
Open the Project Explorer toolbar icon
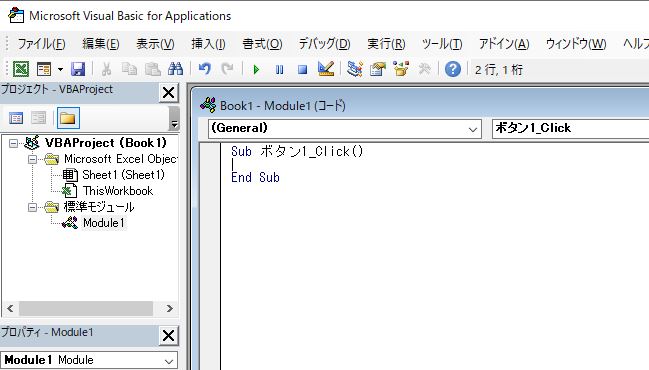tap(355, 69)
